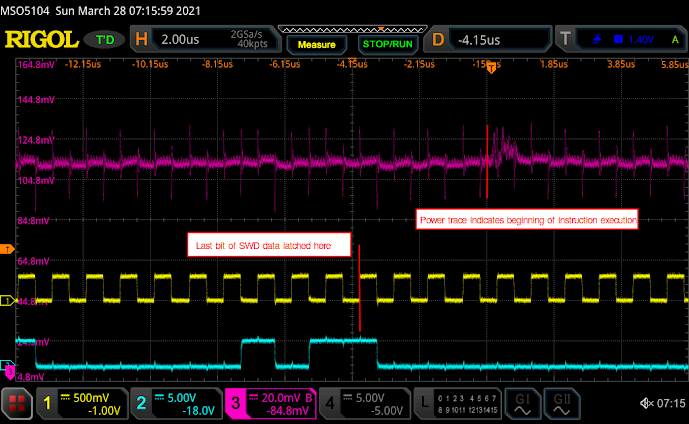Tap the orange H horizontal icon
689x424 pixels.
(141, 39)
